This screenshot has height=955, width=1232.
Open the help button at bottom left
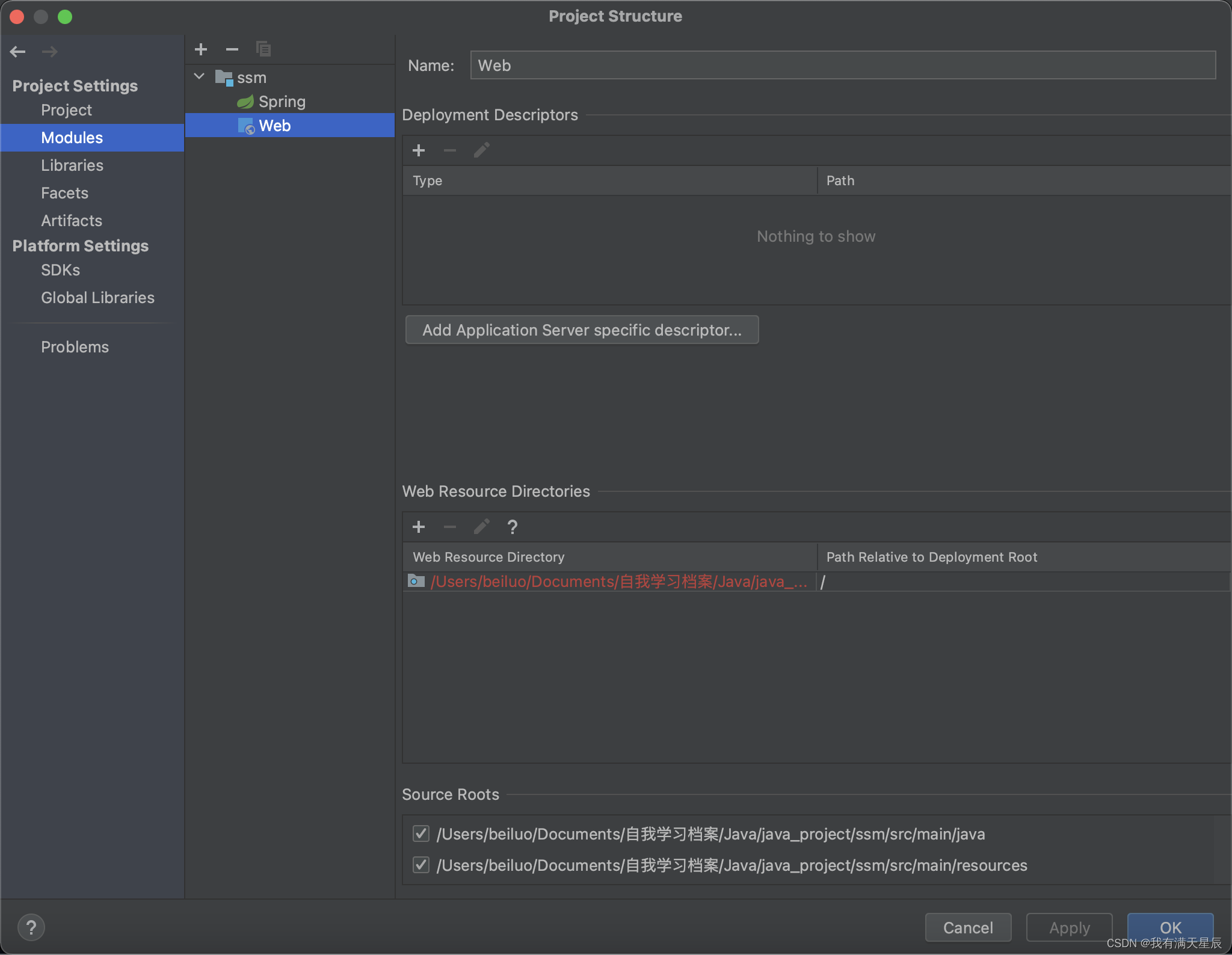point(31,927)
